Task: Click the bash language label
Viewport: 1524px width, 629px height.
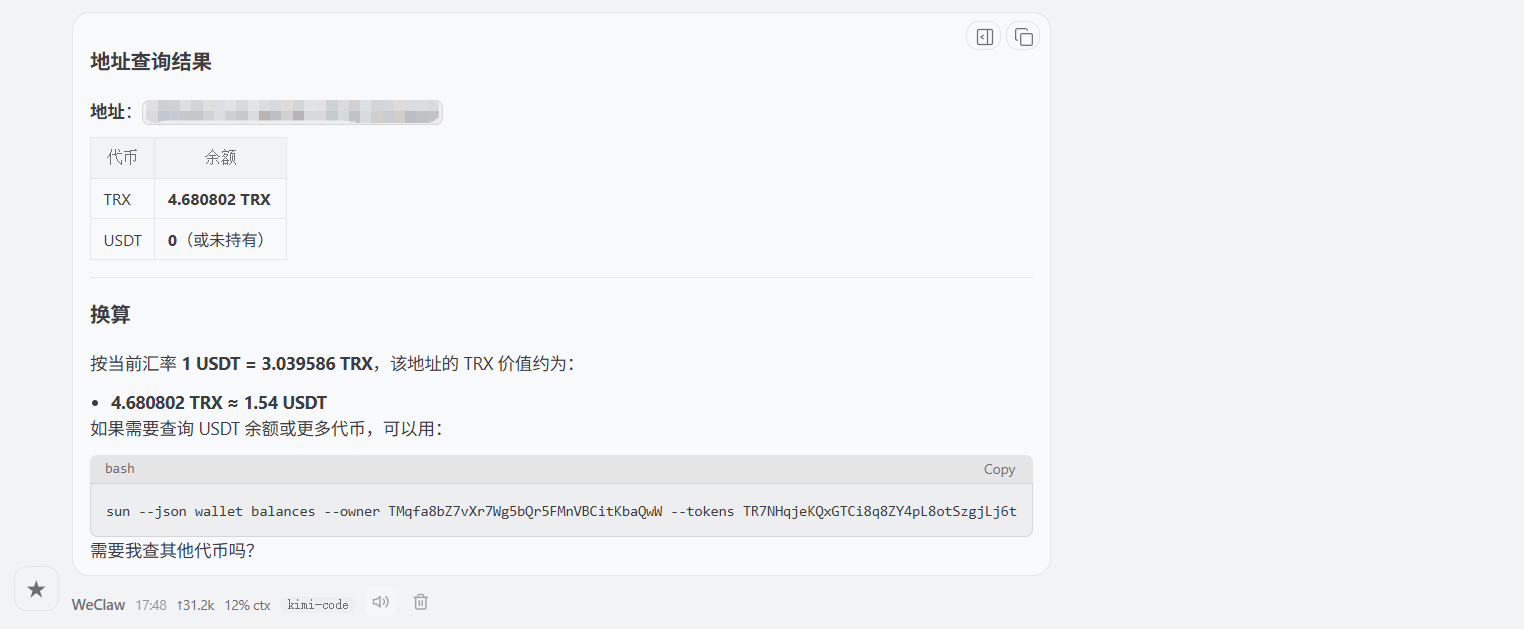Action: [120, 469]
